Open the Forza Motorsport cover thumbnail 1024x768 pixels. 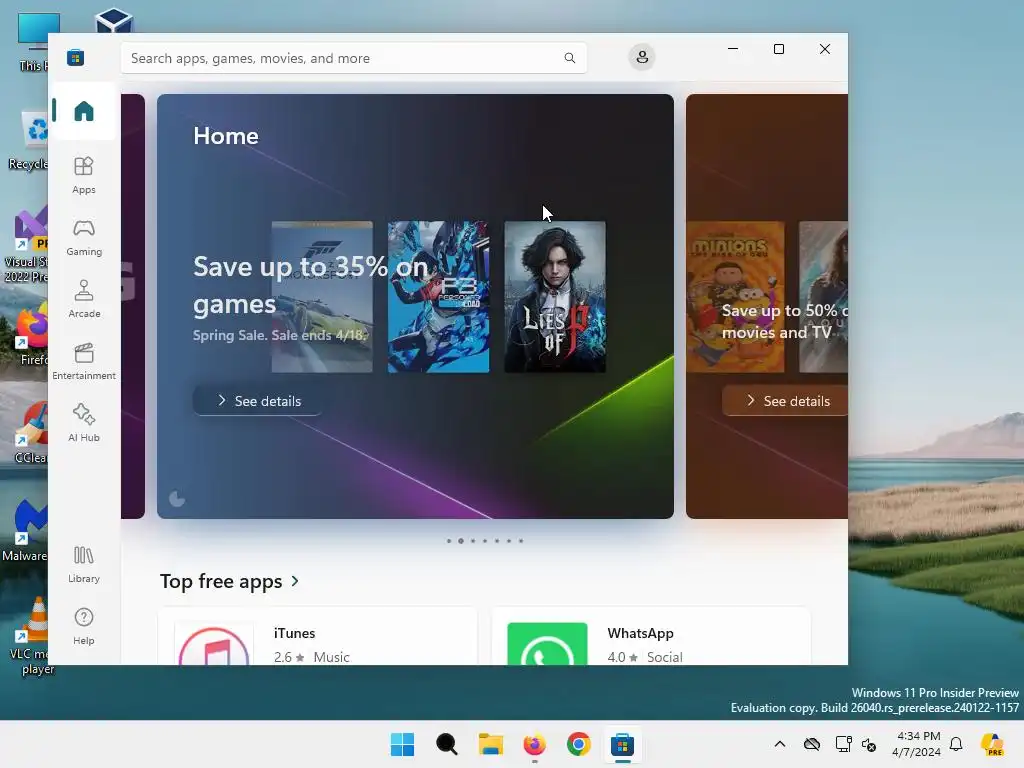point(322,297)
